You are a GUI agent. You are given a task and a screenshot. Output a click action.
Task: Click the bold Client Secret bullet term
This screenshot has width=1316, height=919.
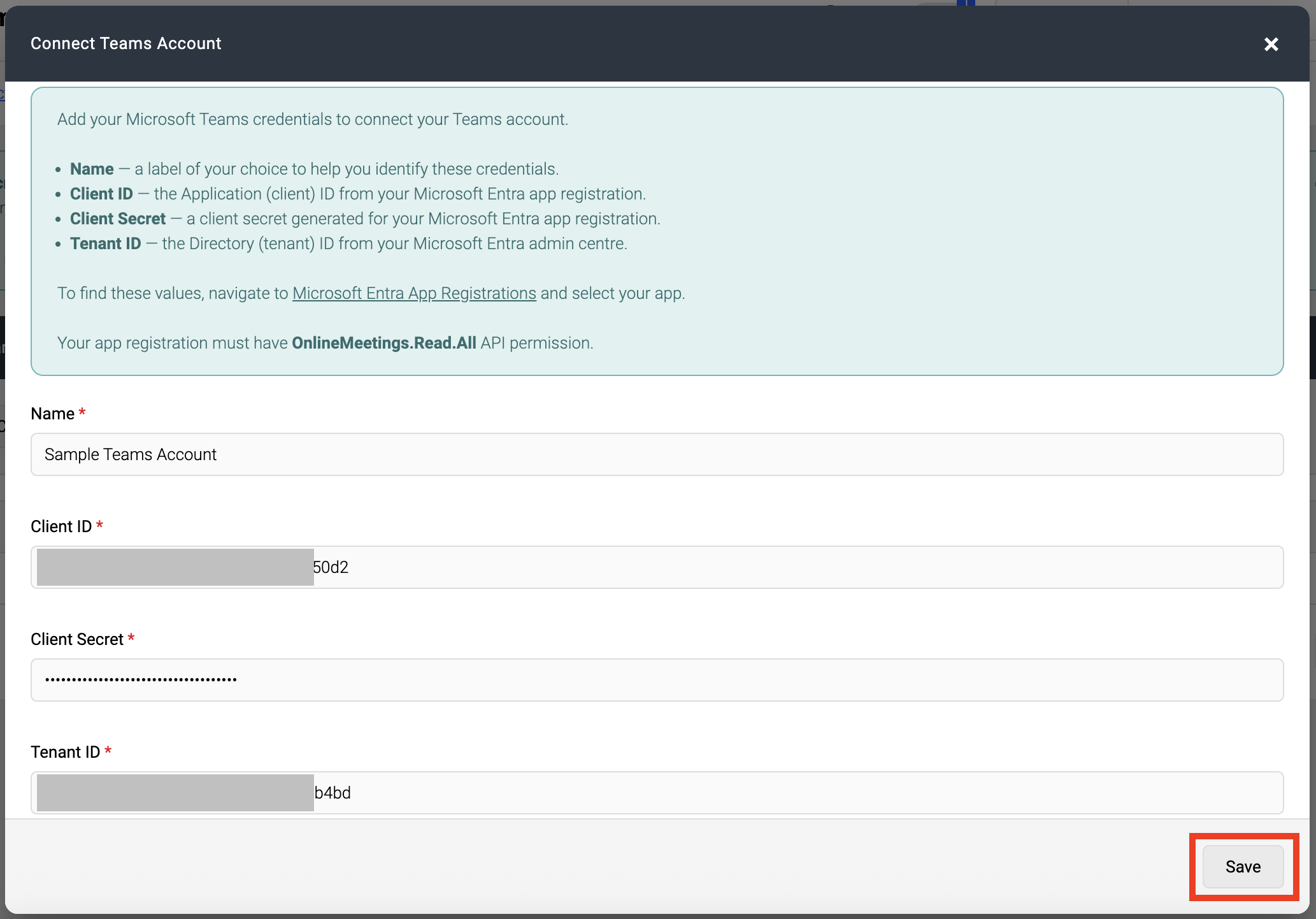118,219
